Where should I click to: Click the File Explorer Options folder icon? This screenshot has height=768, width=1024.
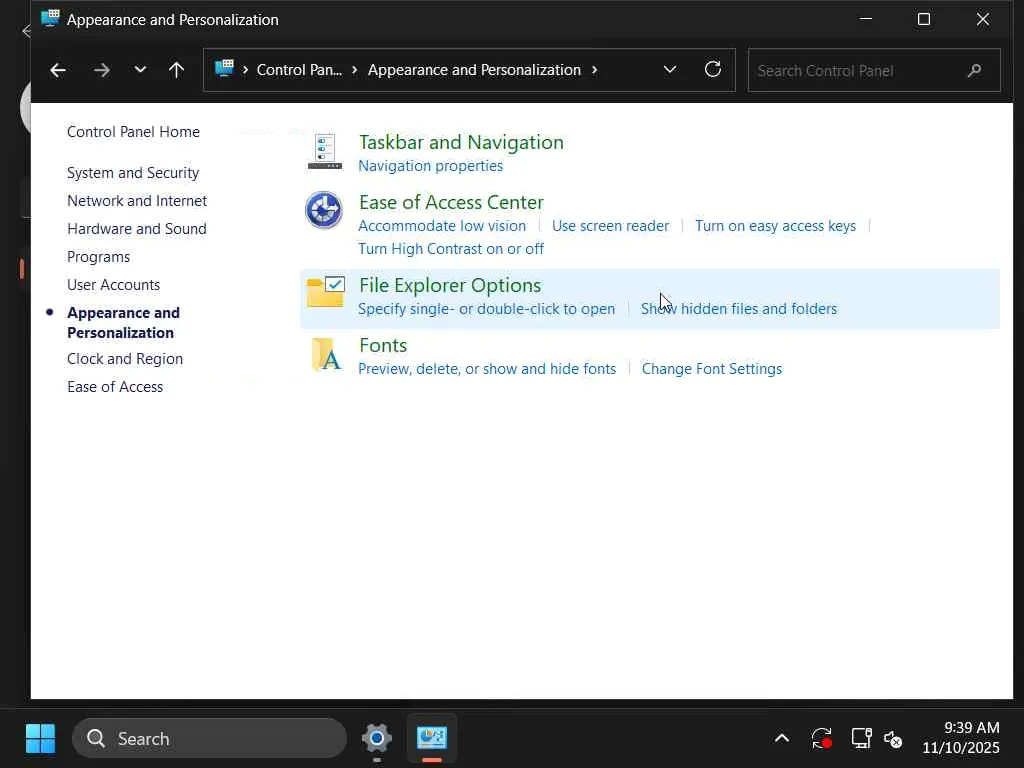[x=325, y=292]
